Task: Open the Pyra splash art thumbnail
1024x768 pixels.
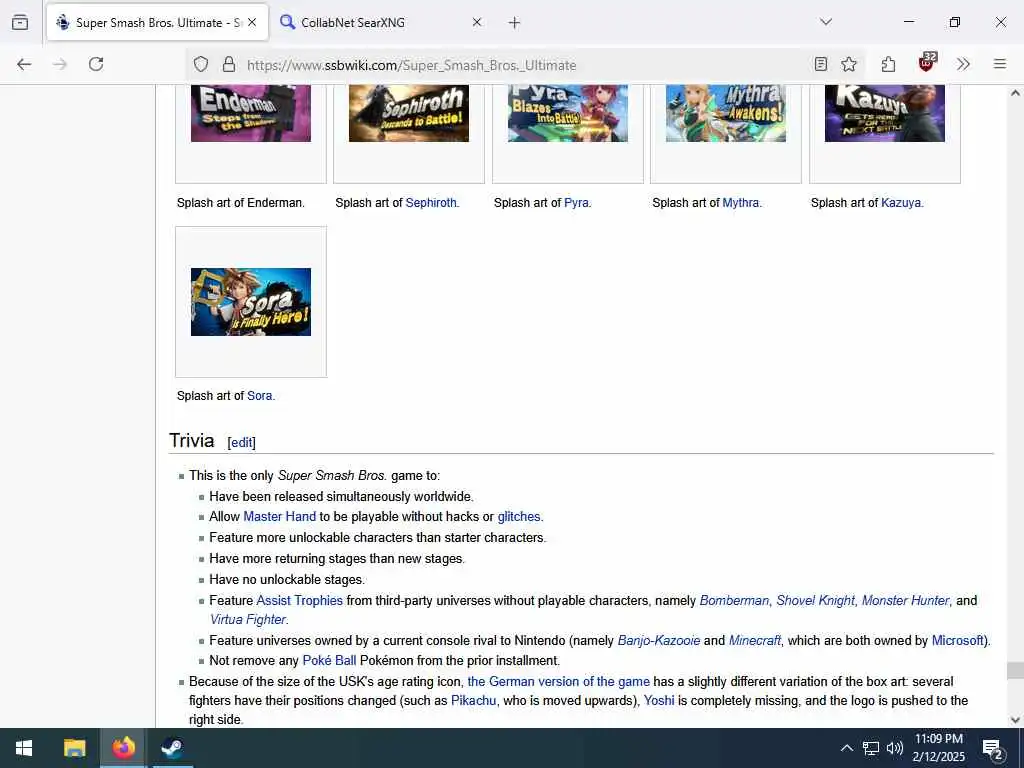Action: pos(568,113)
